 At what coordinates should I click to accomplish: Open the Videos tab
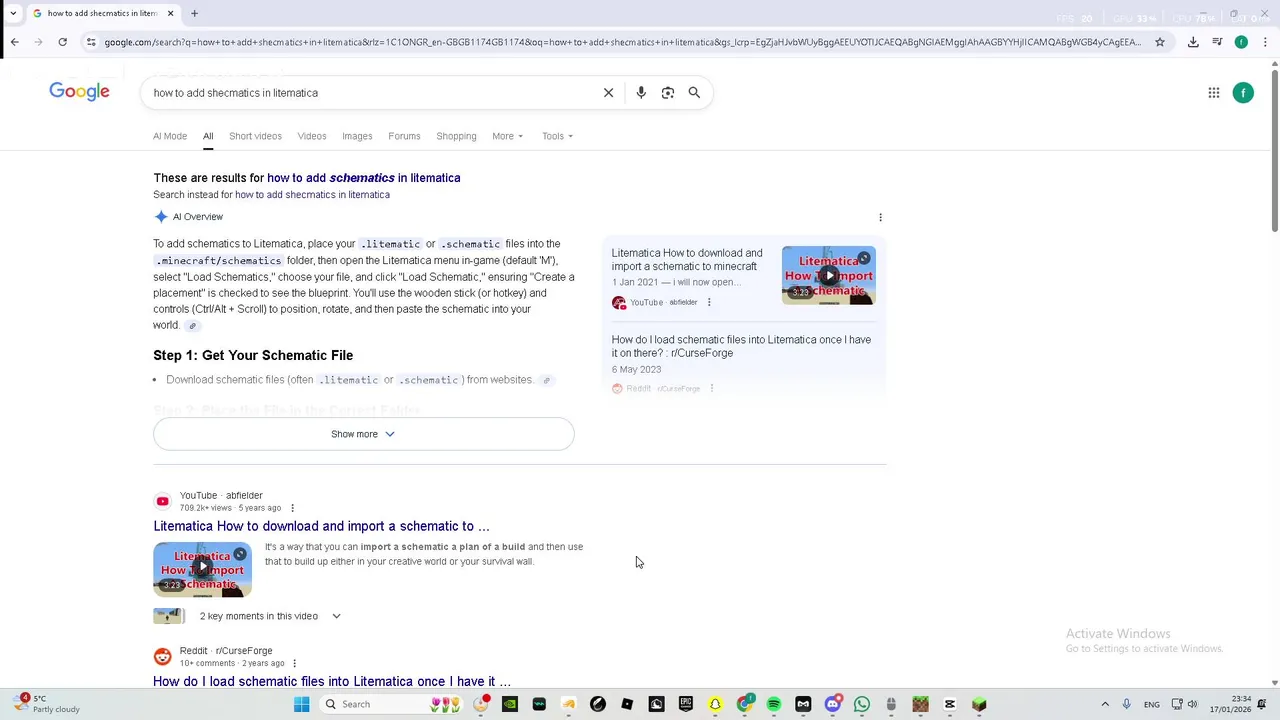point(312,136)
